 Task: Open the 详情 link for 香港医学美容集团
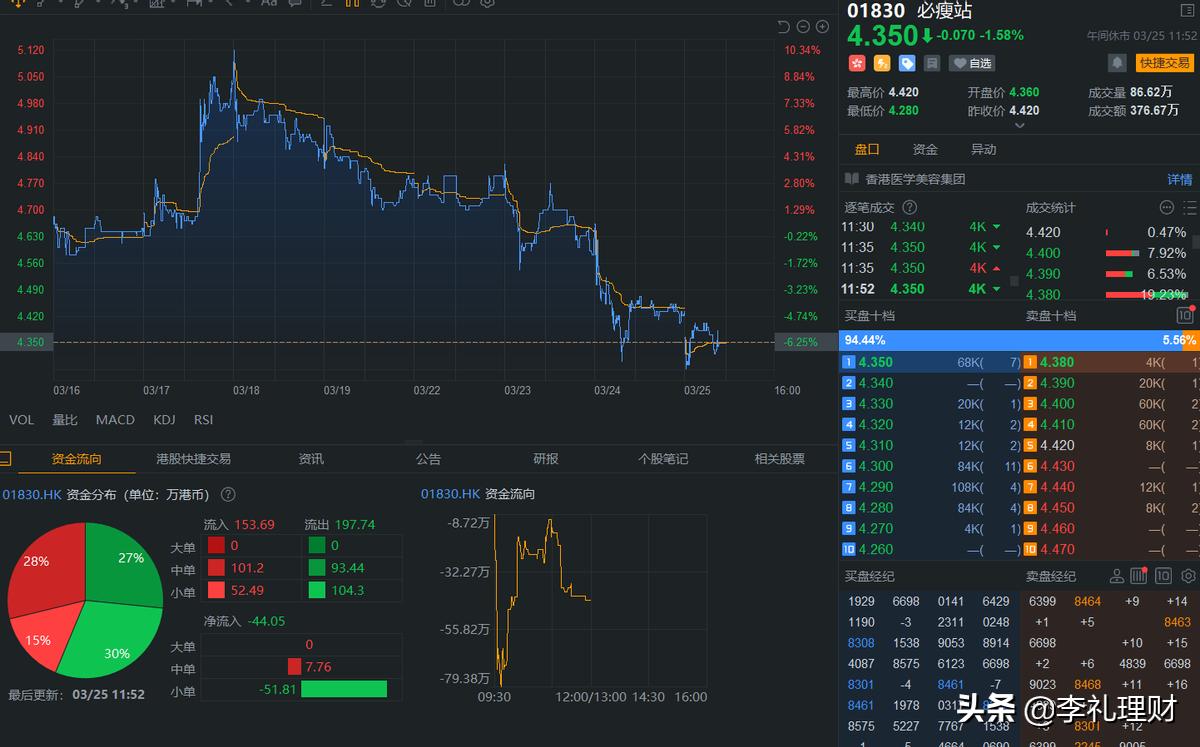click(1178, 177)
